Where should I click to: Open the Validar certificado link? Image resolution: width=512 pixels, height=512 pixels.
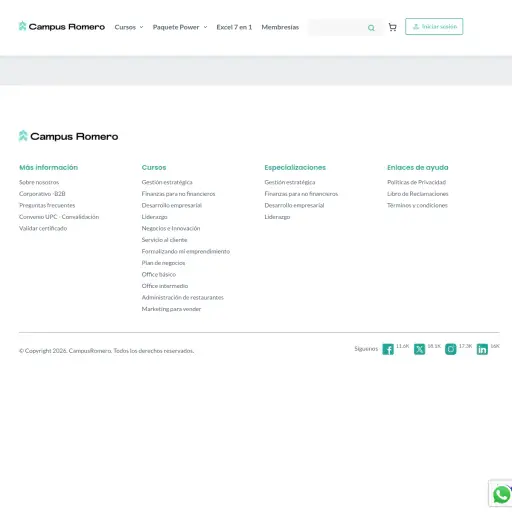tap(43, 228)
